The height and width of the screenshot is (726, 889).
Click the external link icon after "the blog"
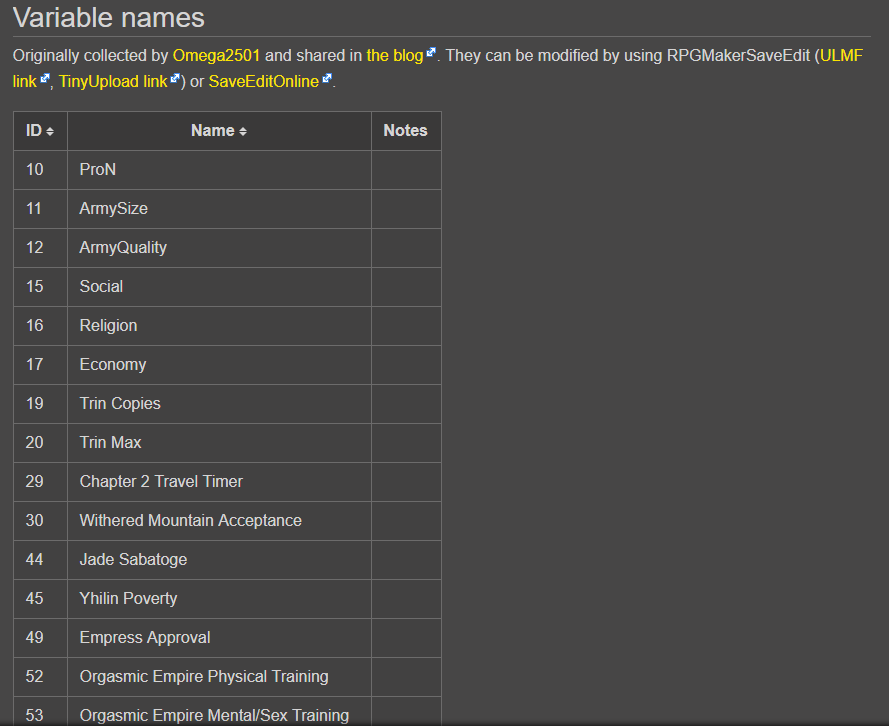(x=431, y=54)
